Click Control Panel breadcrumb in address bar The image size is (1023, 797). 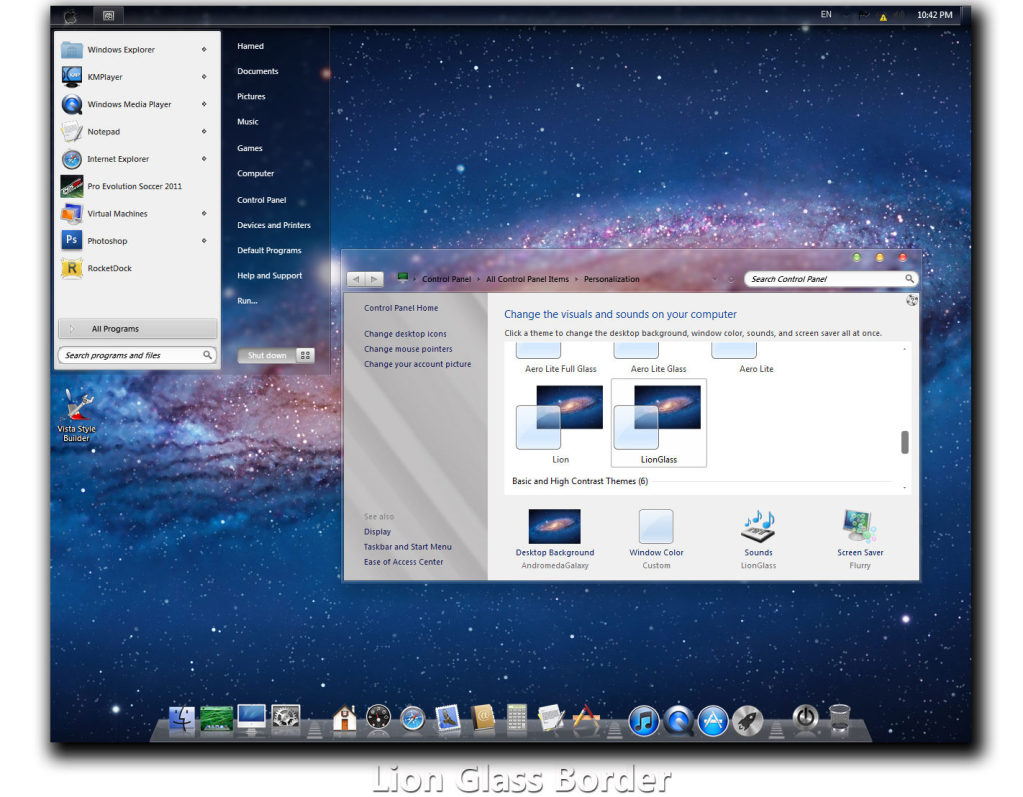pyautogui.click(x=446, y=278)
